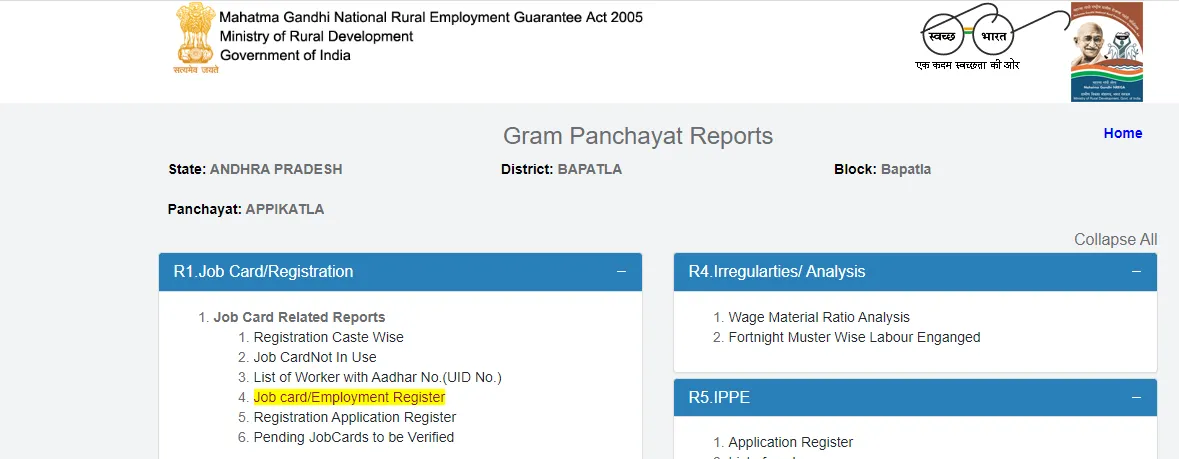Open Registration Application Register report
The image size is (1179, 459).
click(x=355, y=417)
